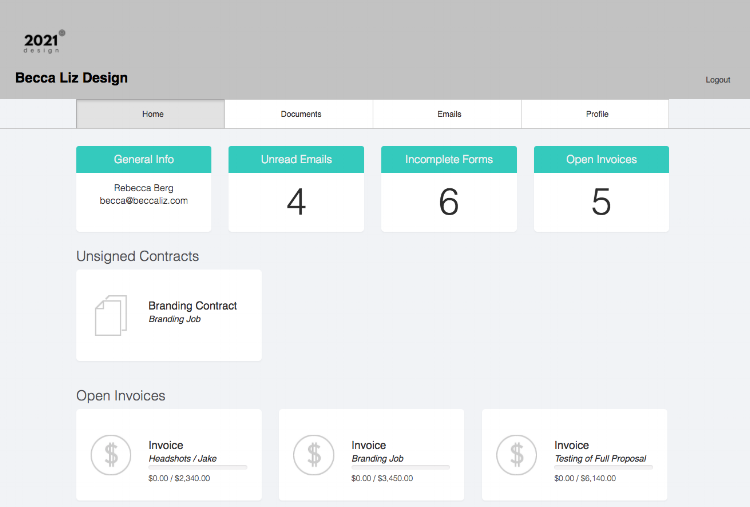Open the Headshots / Jake invoice title

click(x=165, y=445)
